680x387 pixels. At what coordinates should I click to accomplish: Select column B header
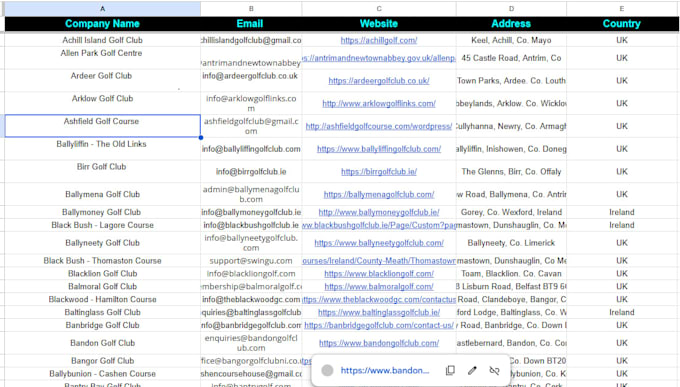pos(251,9)
